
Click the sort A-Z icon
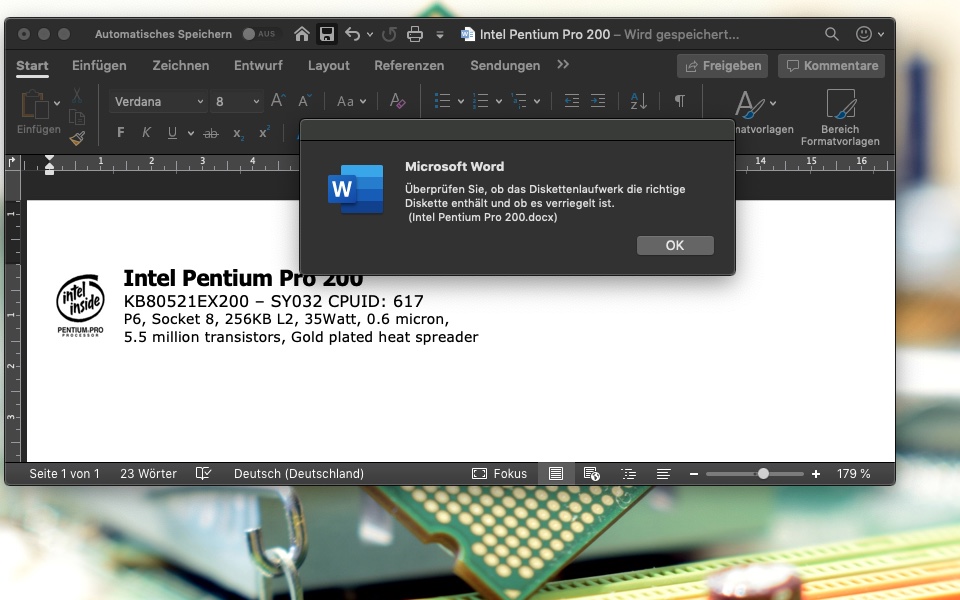pyautogui.click(x=639, y=101)
